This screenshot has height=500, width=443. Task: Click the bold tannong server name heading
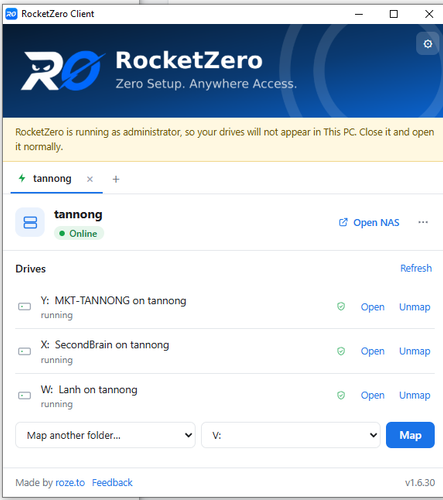coord(78,215)
